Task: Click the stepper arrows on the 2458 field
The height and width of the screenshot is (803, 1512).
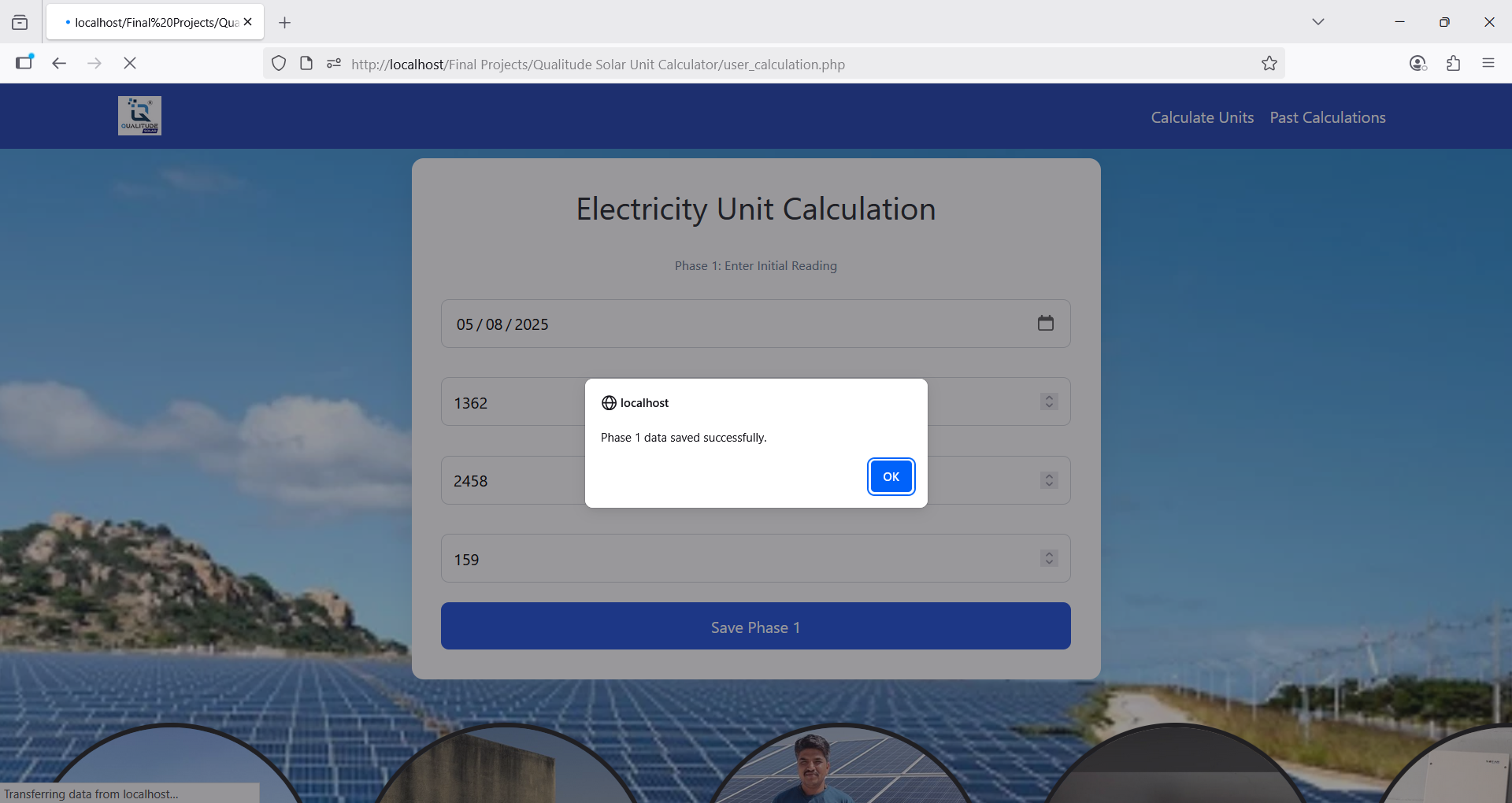Action: pyautogui.click(x=1048, y=480)
